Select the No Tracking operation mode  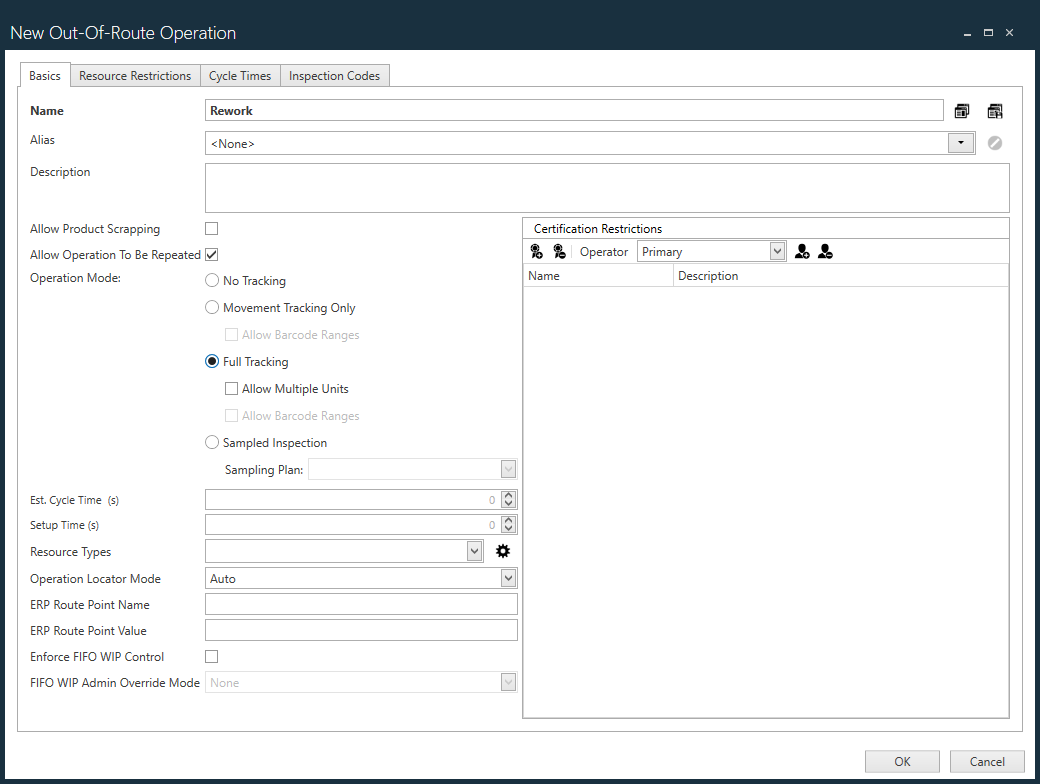(x=211, y=280)
